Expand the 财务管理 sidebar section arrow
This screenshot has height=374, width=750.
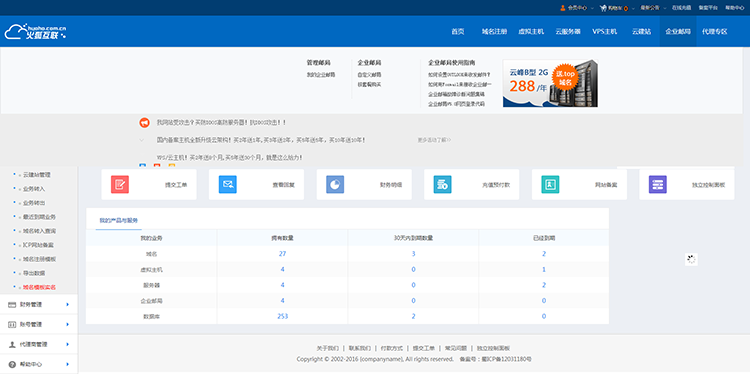click(68, 304)
